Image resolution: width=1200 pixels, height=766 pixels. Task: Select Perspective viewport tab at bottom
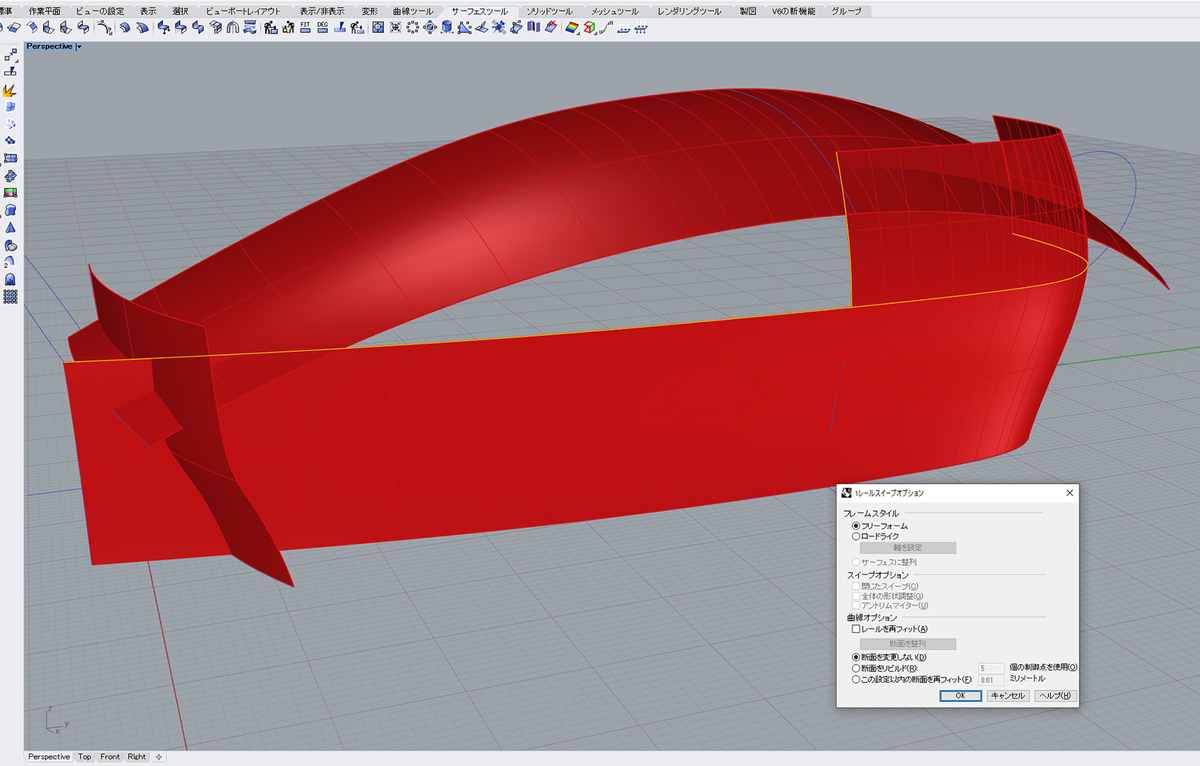[49, 757]
